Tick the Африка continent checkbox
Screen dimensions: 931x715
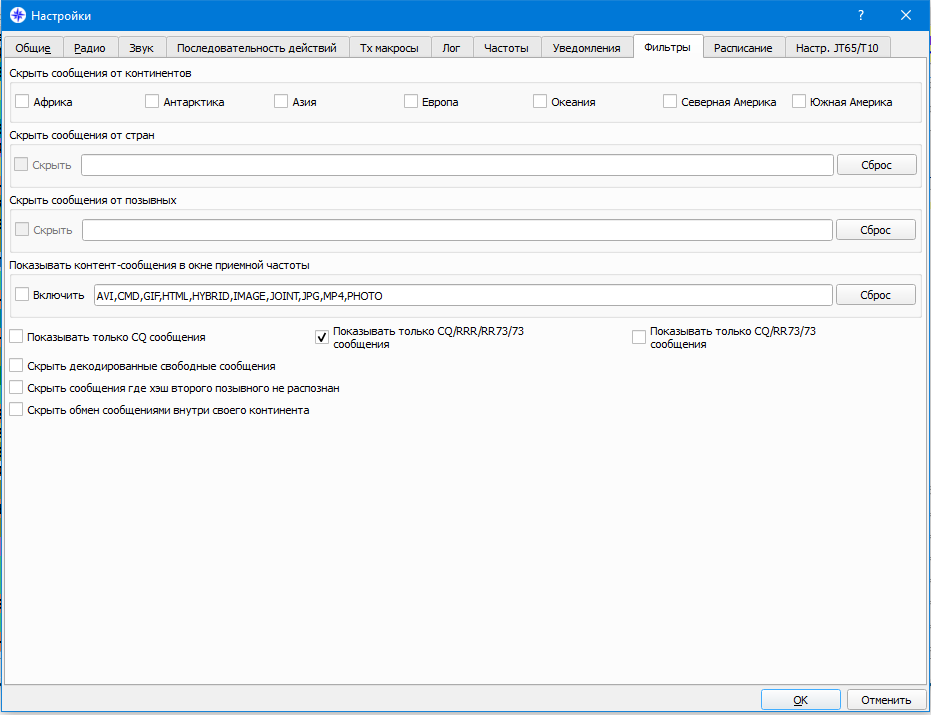point(22,102)
